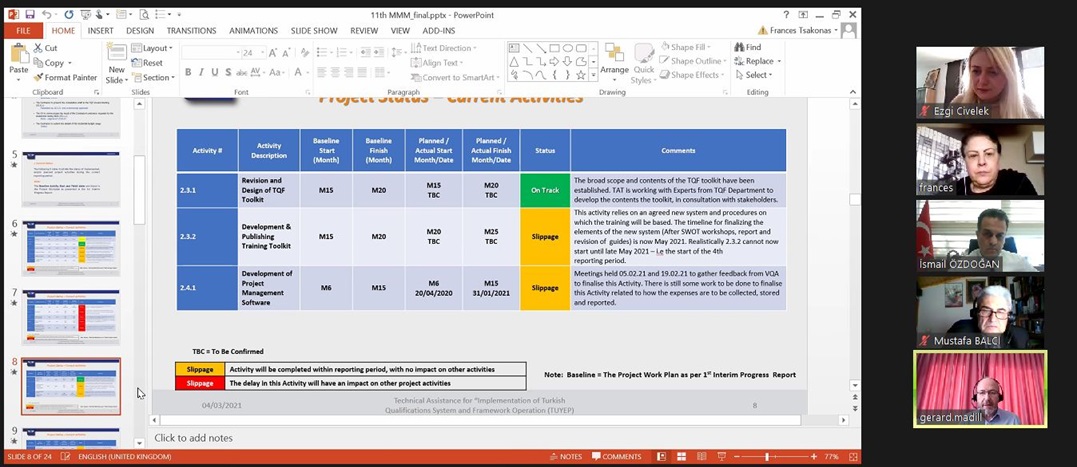Find text in presentation
Viewport: 1077px width, 467px height.
(x=748, y=47)
